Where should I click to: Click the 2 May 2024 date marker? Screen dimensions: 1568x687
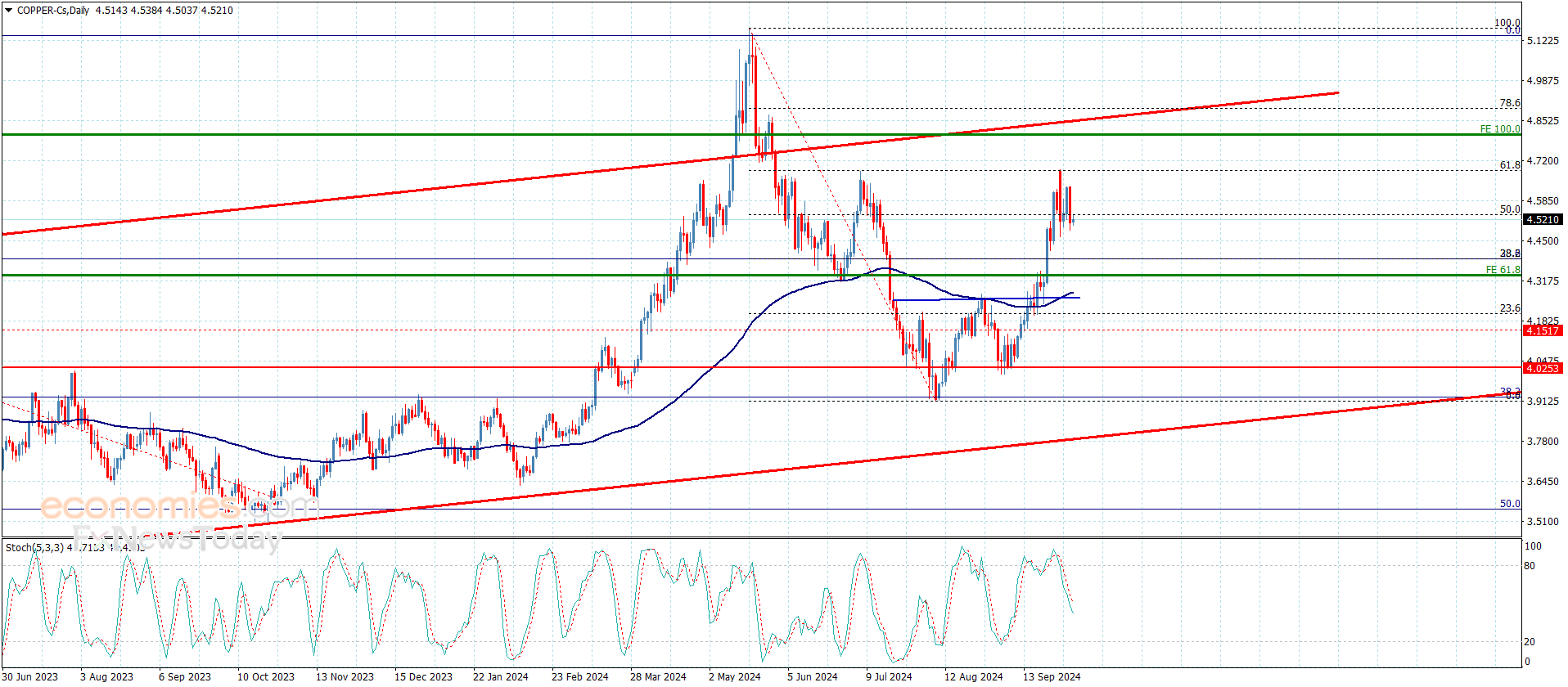[x=734, y=676]
